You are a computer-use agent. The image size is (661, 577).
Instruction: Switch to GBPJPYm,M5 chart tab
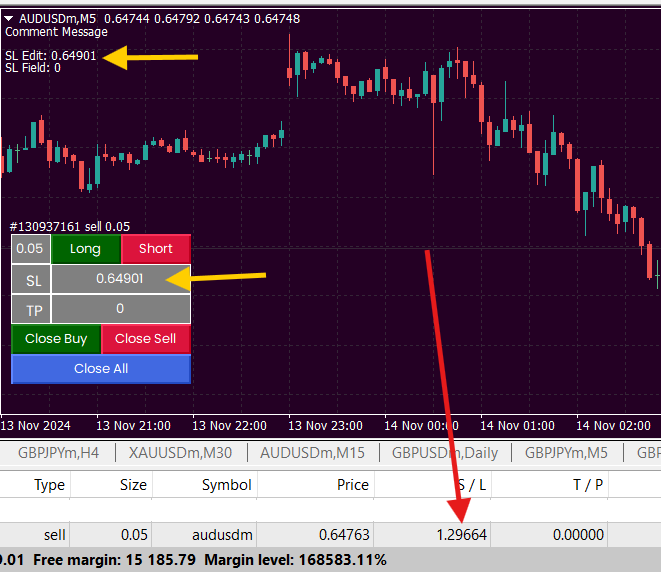coord(566,453)
